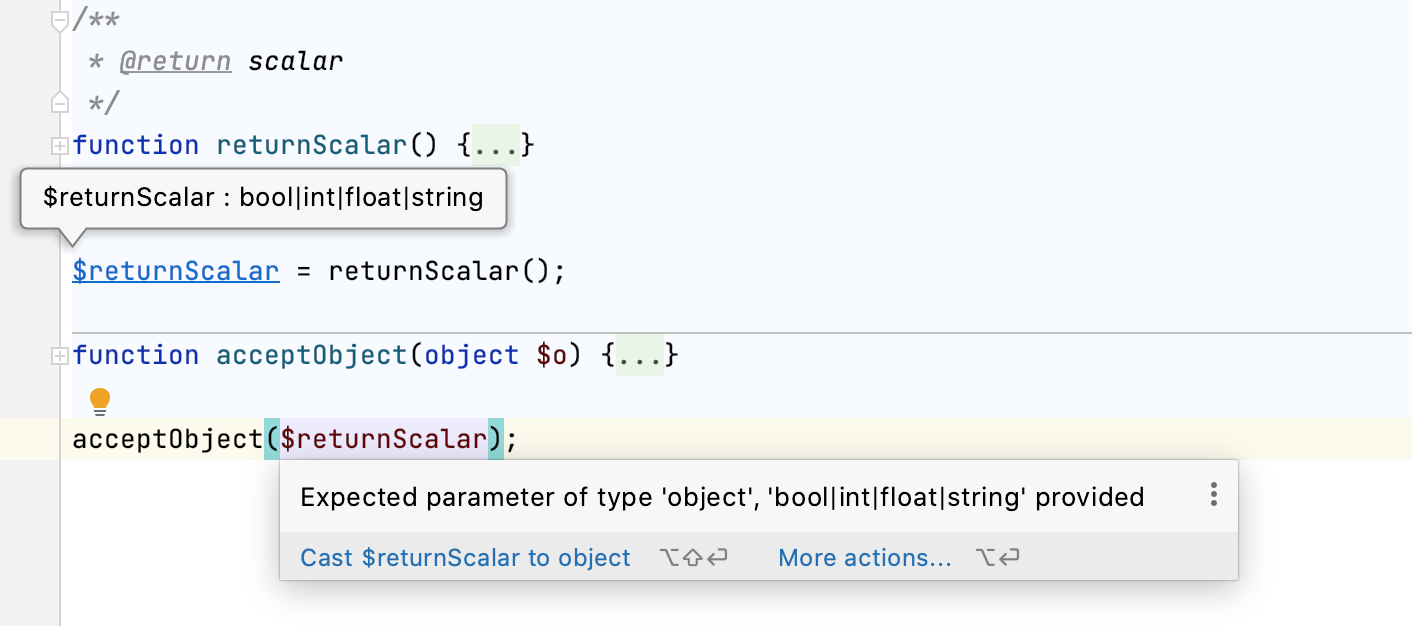The height and width of the screenshot is (626, 1412).
Task: Click the yellow lightbulb quick-fix icon
Action: tap(100, 401)
